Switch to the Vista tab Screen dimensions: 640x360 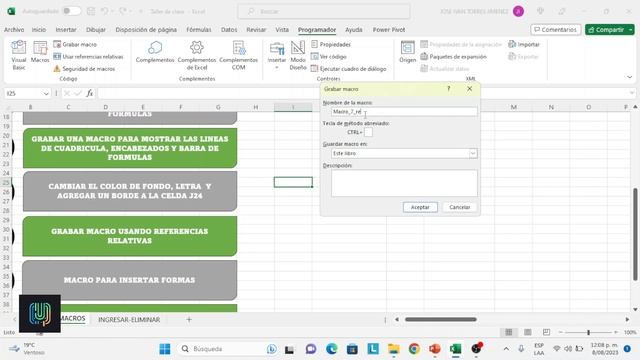click(282, 29)
